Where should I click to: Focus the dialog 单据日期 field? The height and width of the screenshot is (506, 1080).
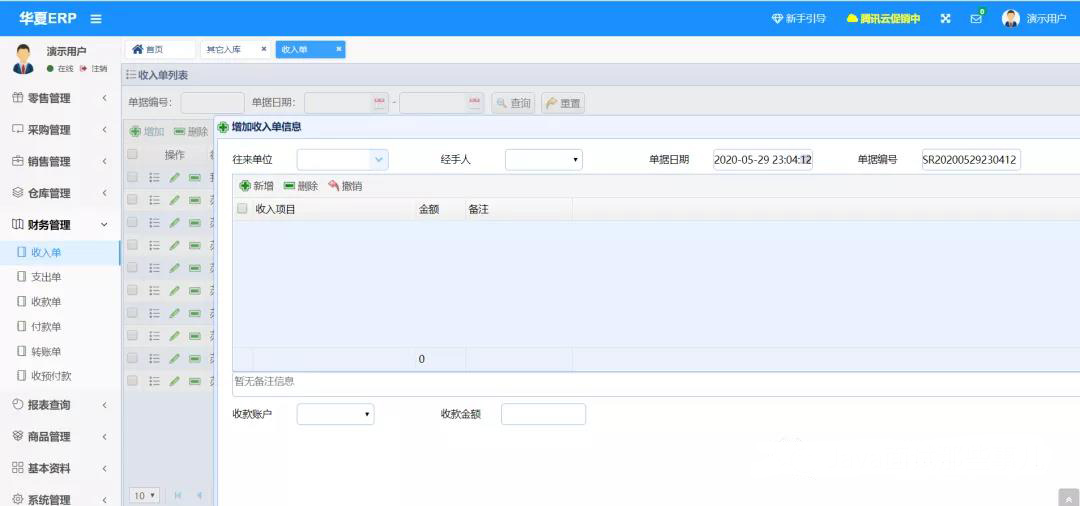(763, 160)
